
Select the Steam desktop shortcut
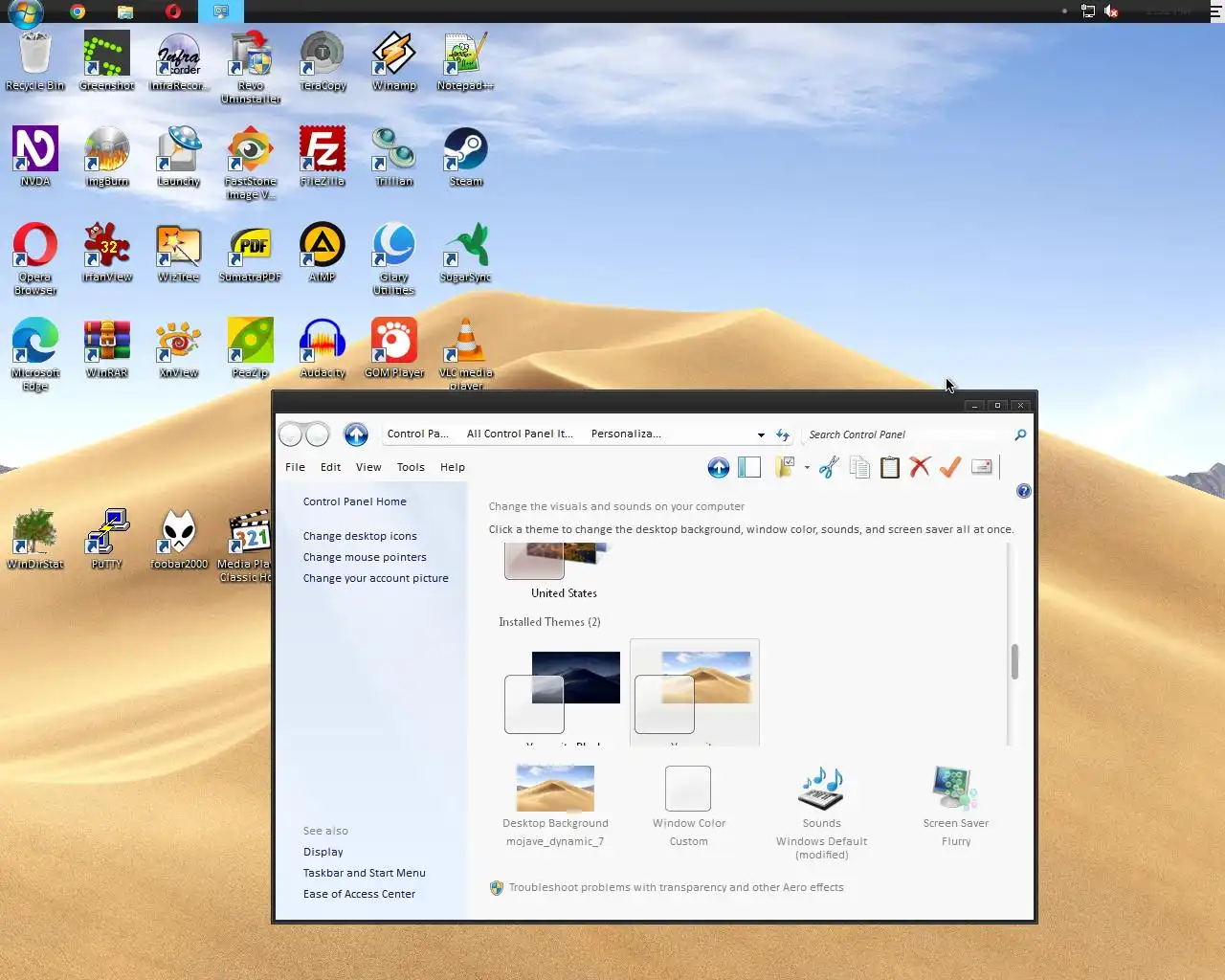coord(465,157)
